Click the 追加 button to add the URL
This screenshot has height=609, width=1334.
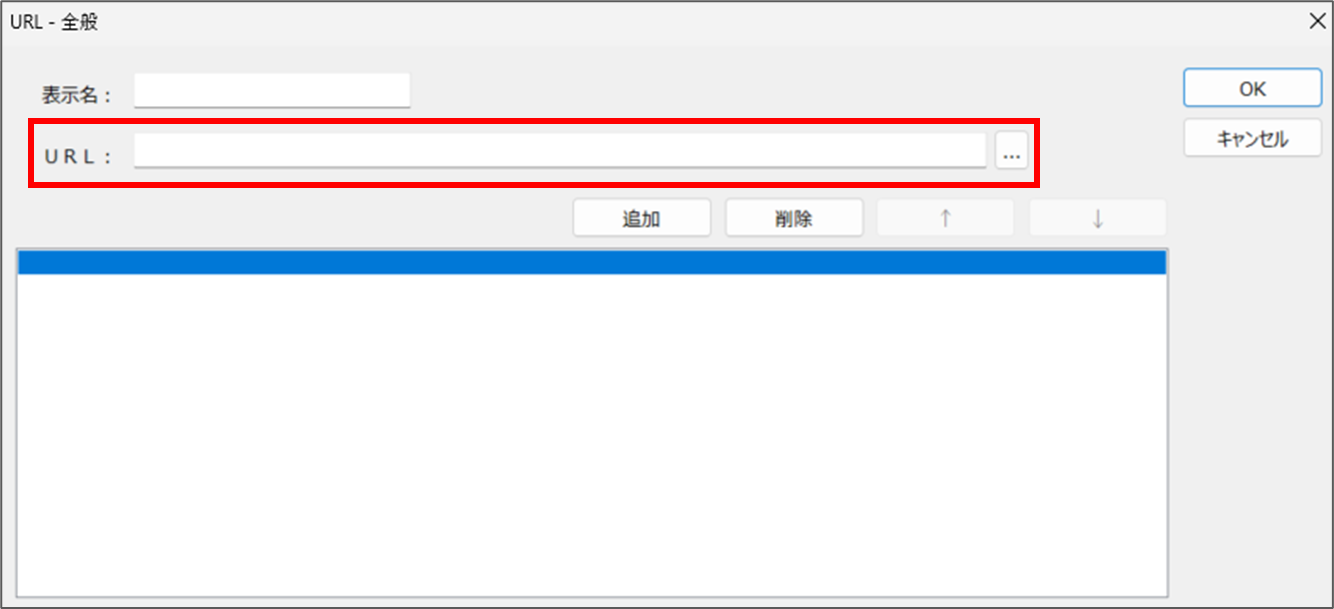point(641,218)
